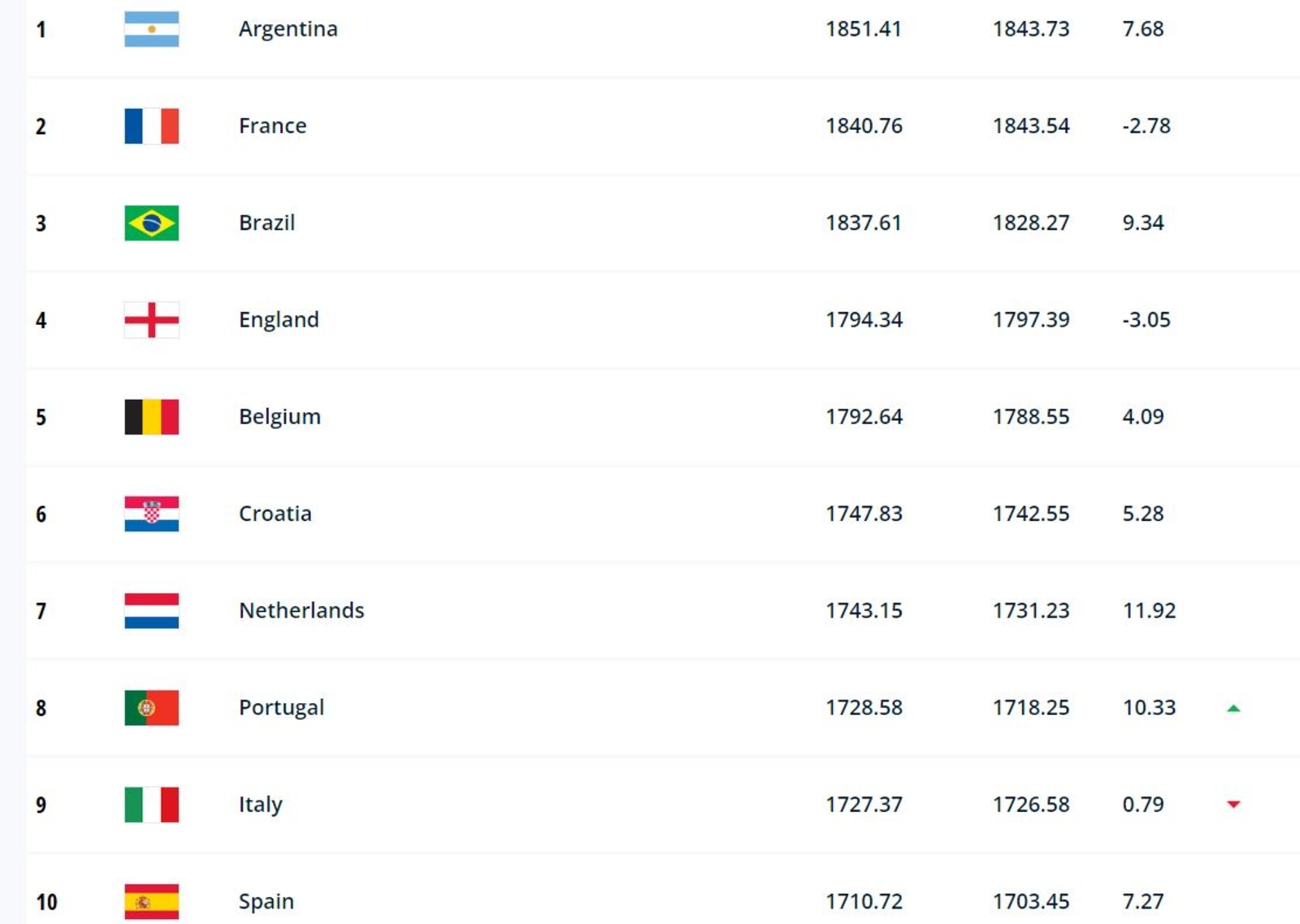Click the England flag icon

(x=151, y=320)
